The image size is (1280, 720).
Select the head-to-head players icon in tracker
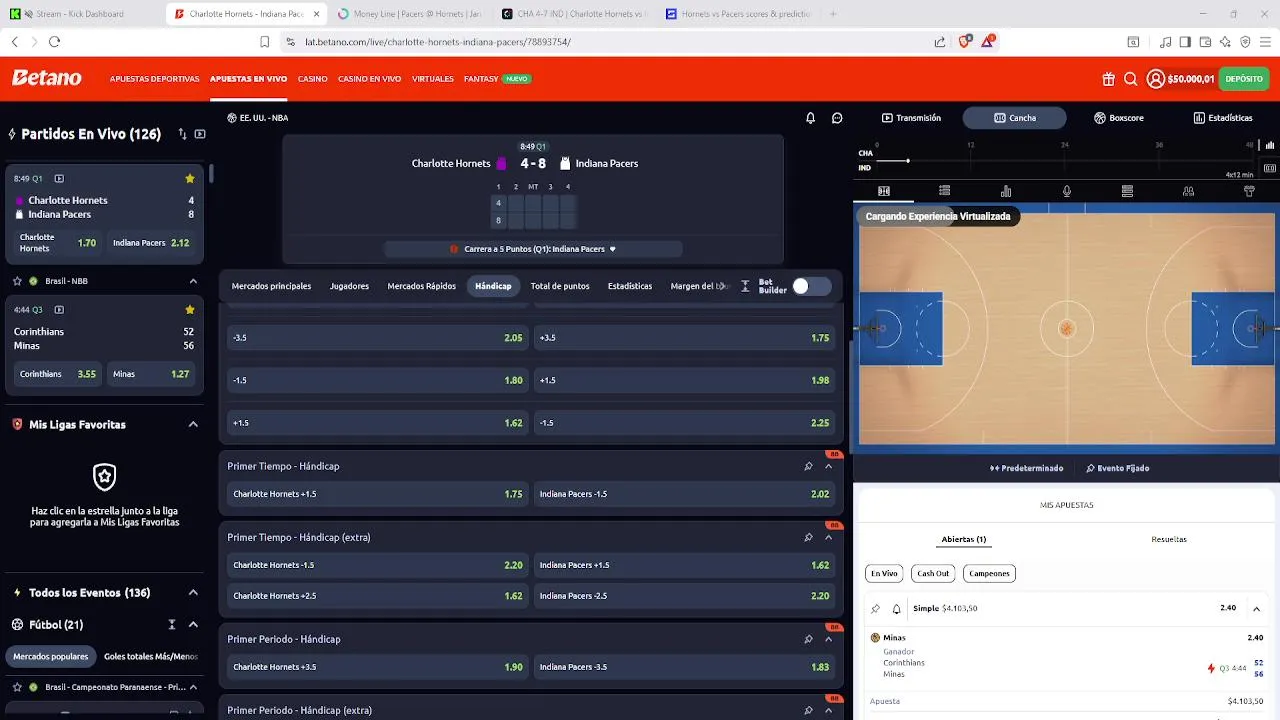[1188, 191]
